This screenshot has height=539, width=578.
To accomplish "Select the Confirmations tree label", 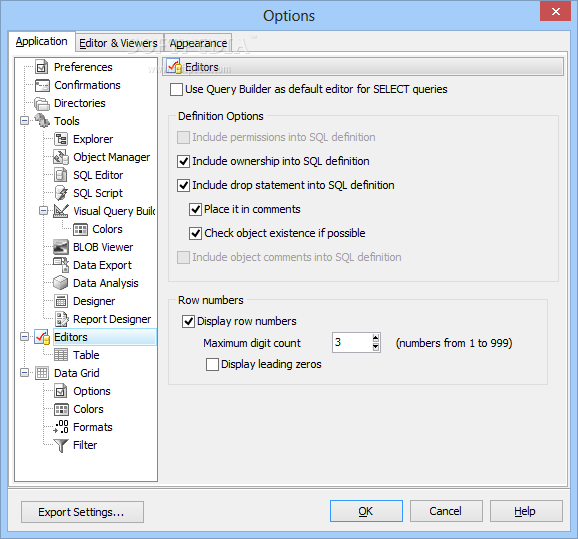I will click(x=87, y=85).
